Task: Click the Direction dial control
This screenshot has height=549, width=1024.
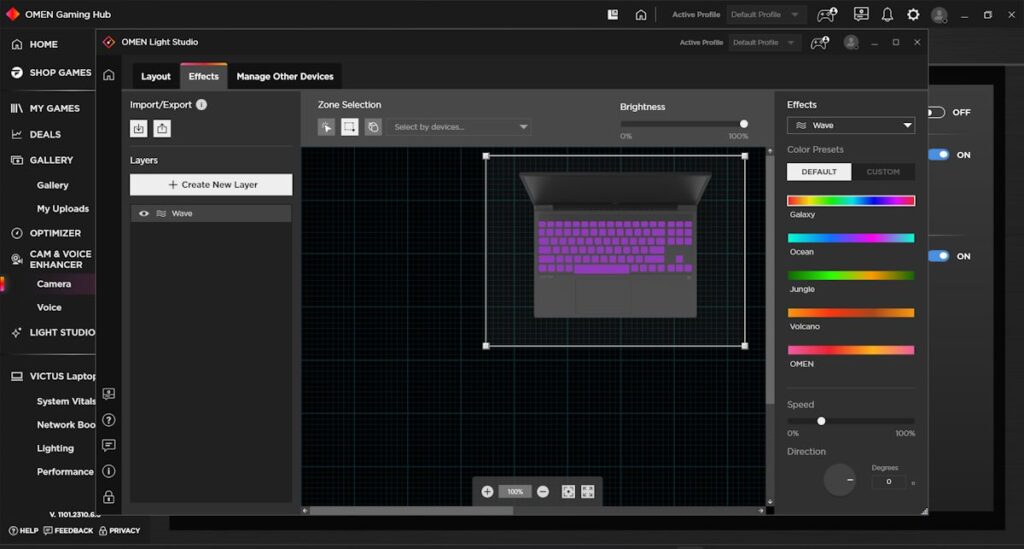Action: click(840, 480)
